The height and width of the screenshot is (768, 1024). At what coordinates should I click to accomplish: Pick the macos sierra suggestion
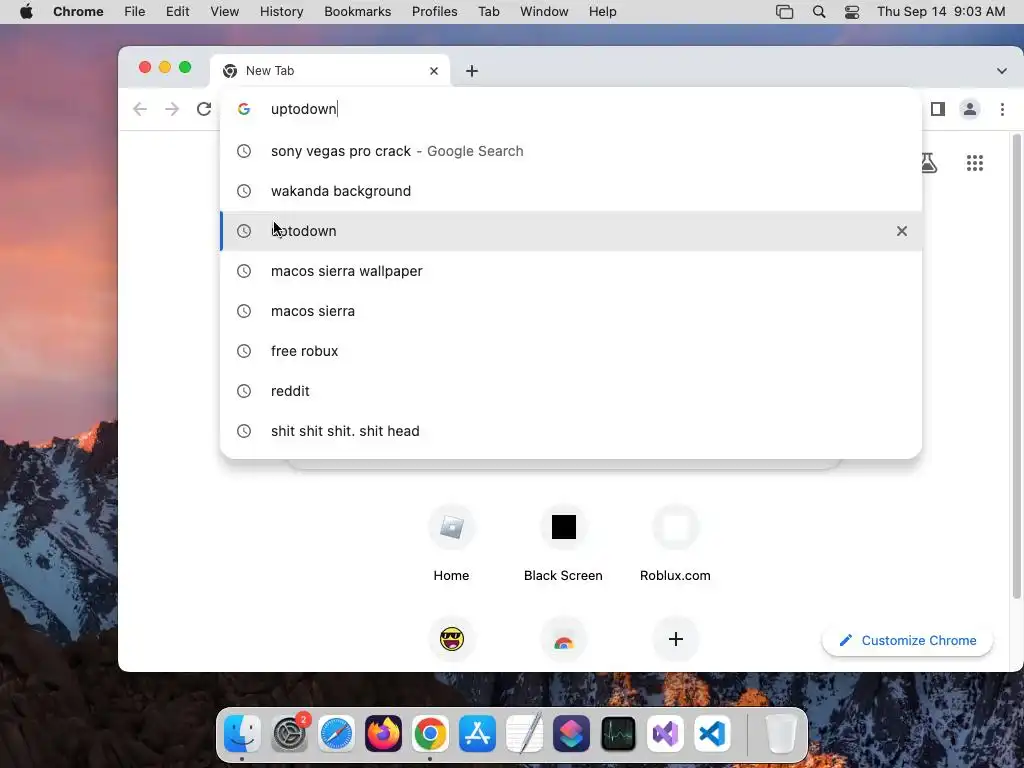[571, 311]
